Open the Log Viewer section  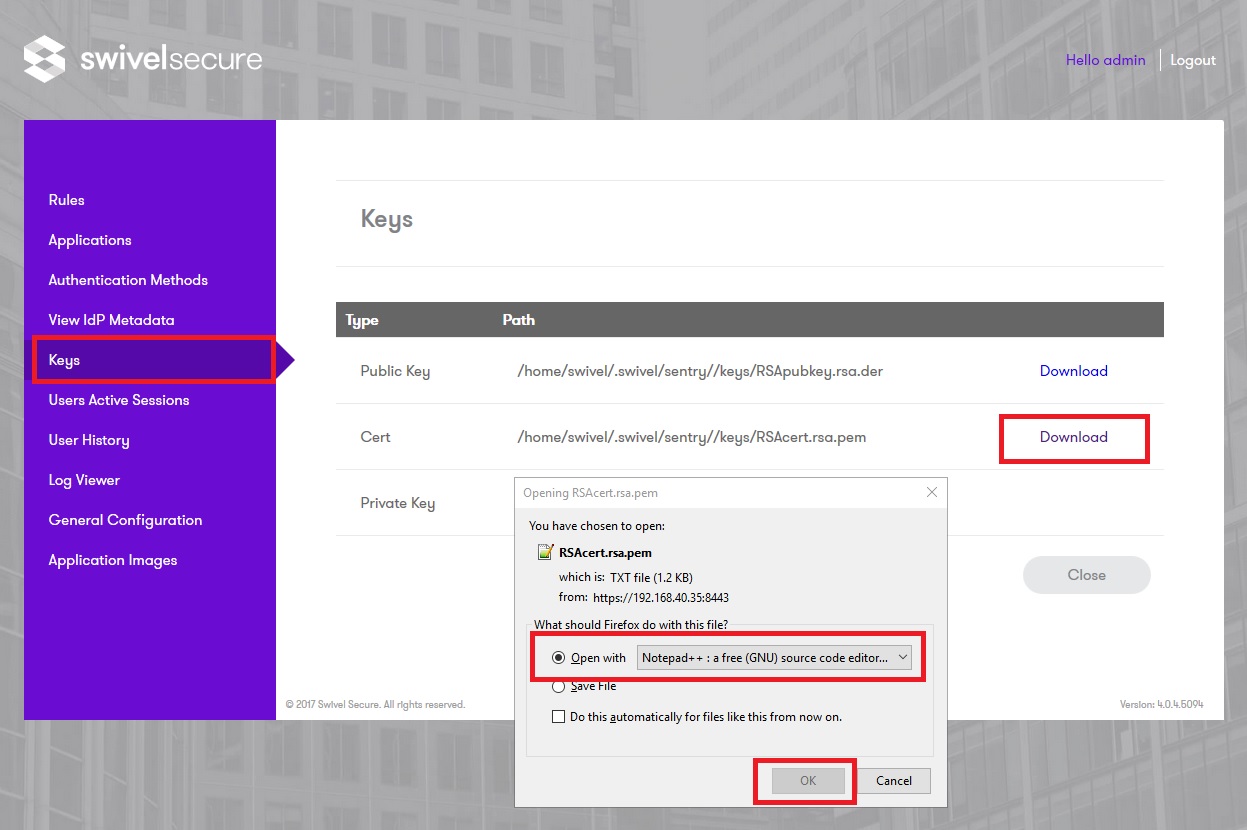pyautogui.click(x=84, y=480)
